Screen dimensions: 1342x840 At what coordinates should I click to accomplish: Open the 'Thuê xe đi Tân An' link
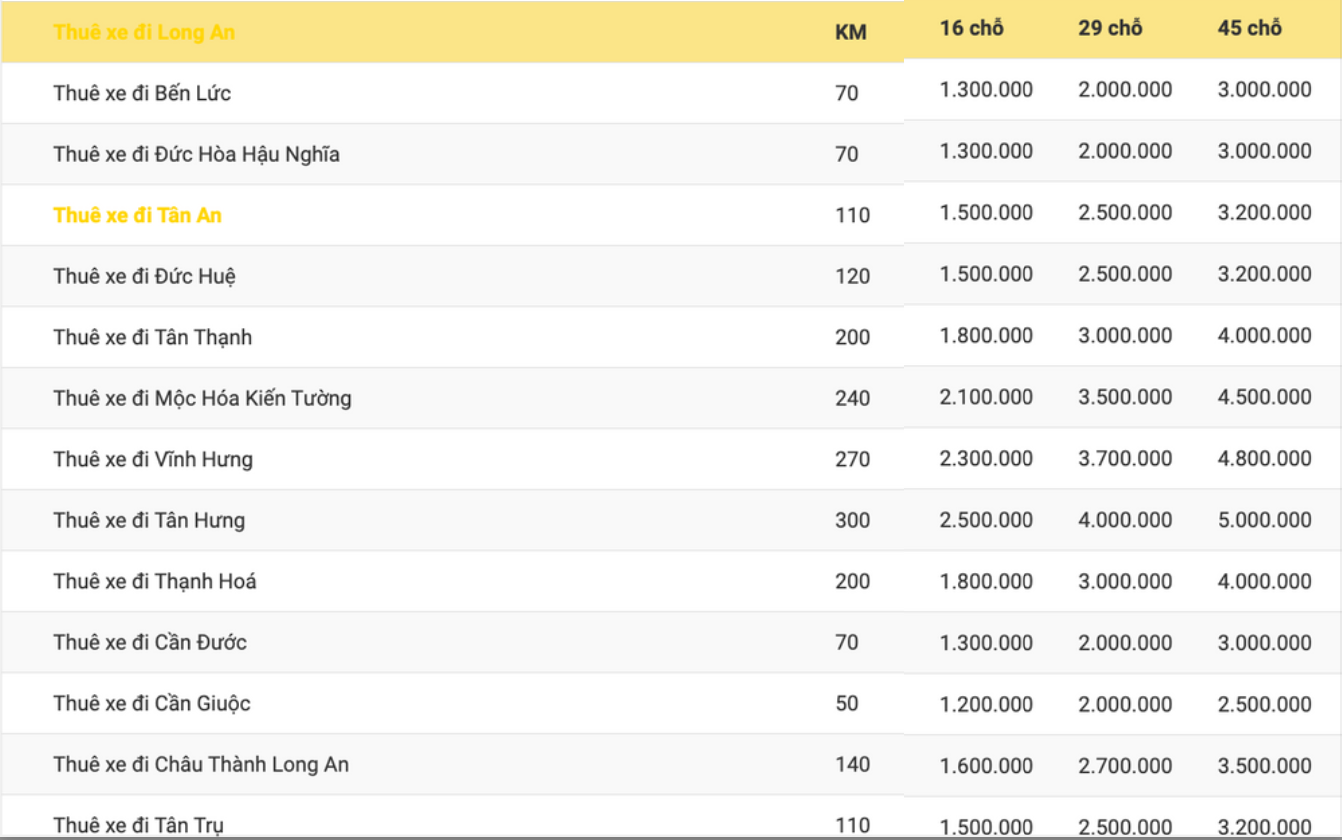pyautogui.click(x=137, y=215)
